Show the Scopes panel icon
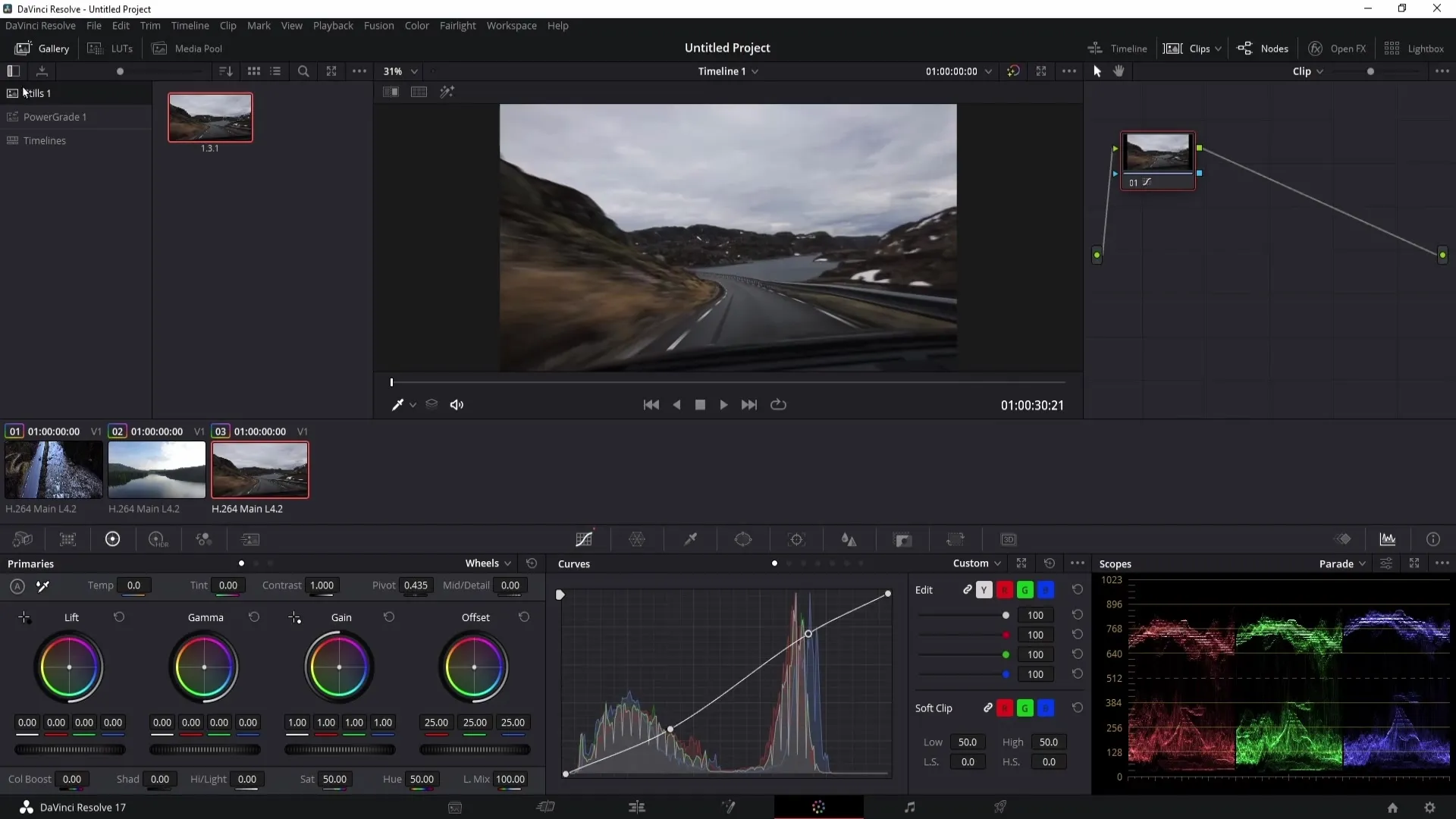1456x819 pixels. pos(1388,539)
